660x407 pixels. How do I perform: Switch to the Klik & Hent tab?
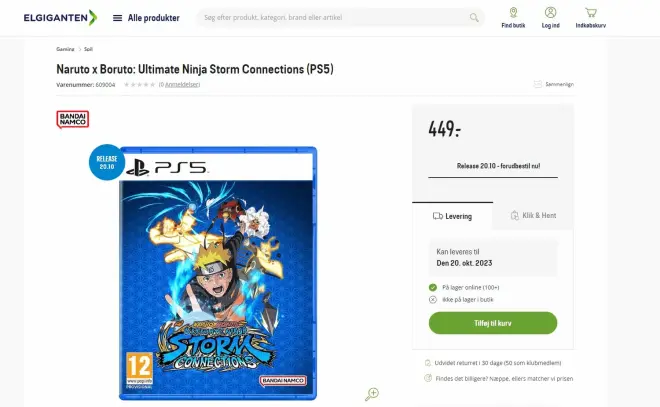pos(533,216)
